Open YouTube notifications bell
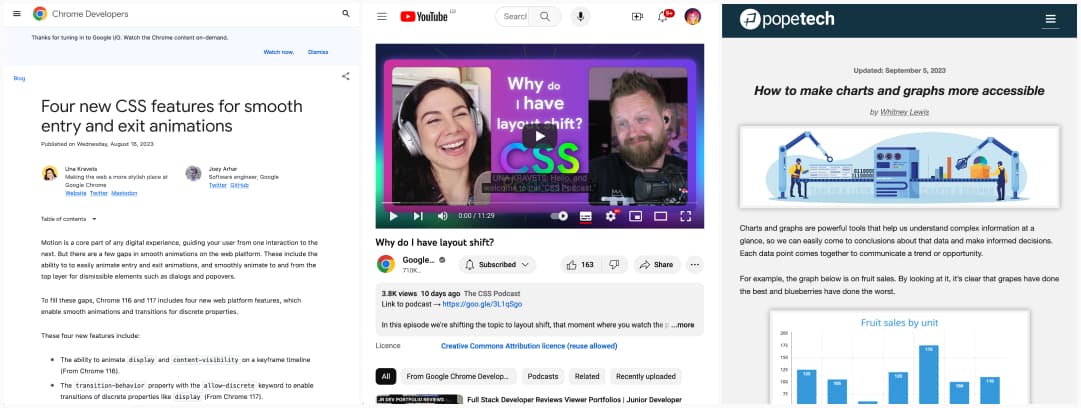1081x408 pixels. (x=662, y=16)
